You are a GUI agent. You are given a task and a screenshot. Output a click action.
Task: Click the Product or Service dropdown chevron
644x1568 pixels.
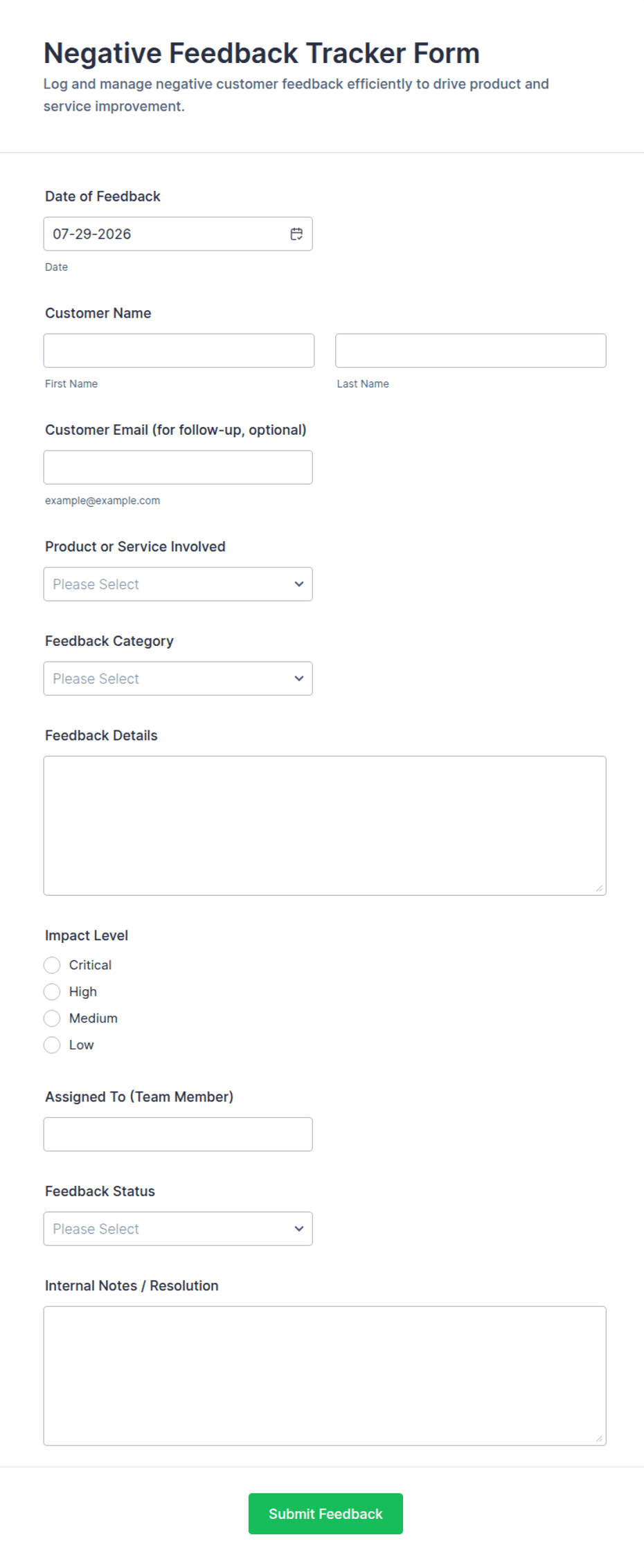point(299,584)
